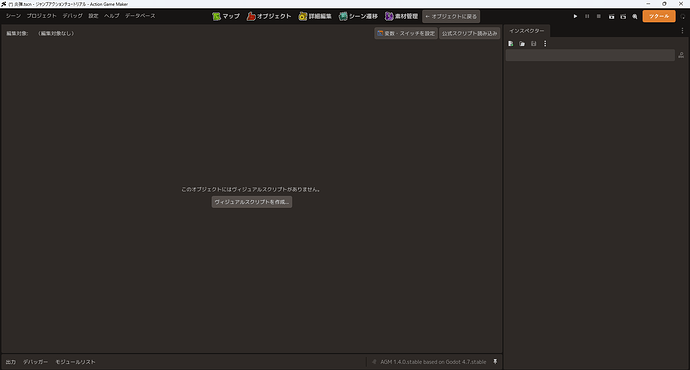Click the second clapperboard run-specific-scene icon
Viewport: 690px width, 370px height.
tap(623, 16)
